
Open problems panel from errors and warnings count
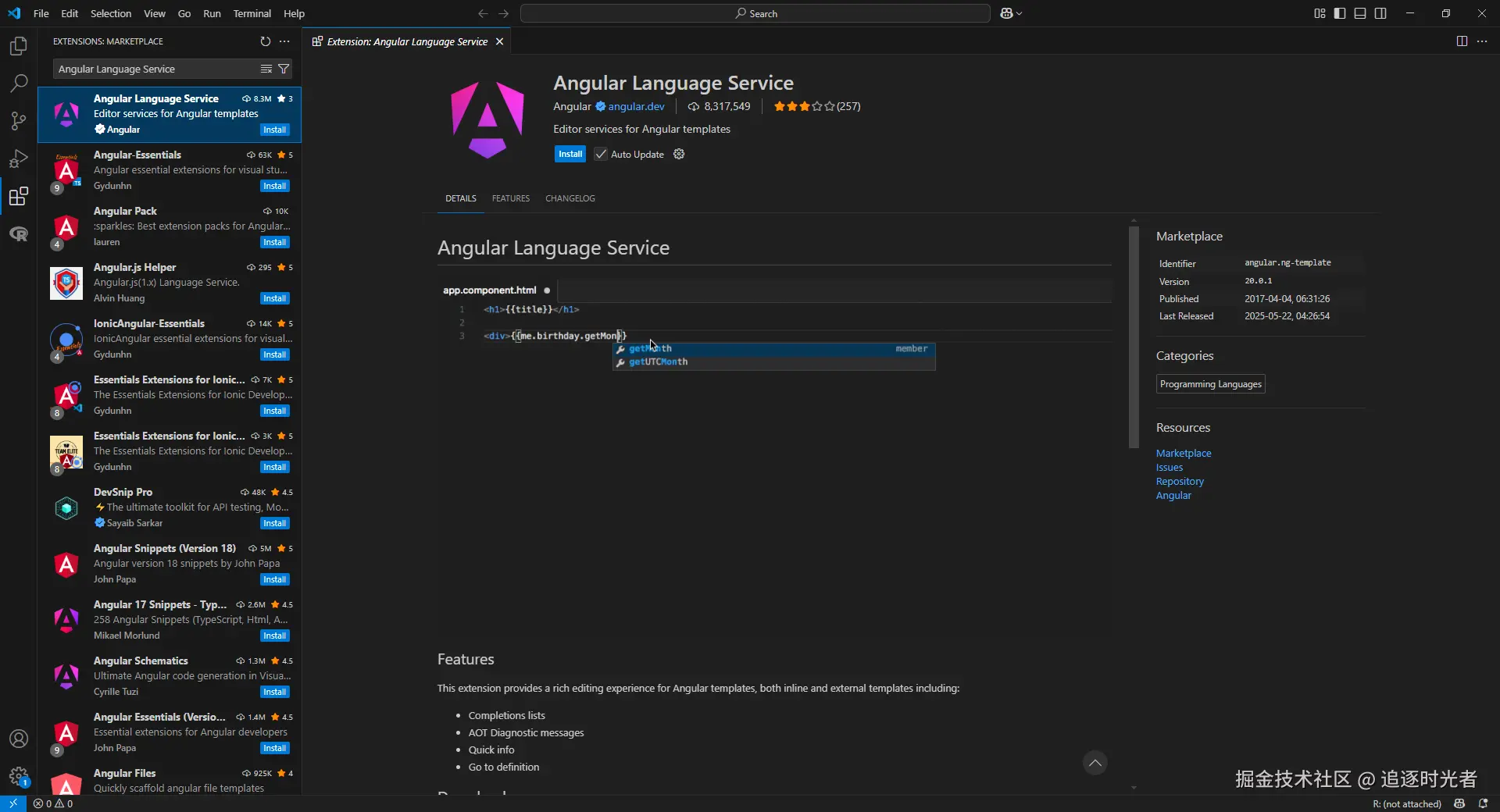(x=53, y=803)
